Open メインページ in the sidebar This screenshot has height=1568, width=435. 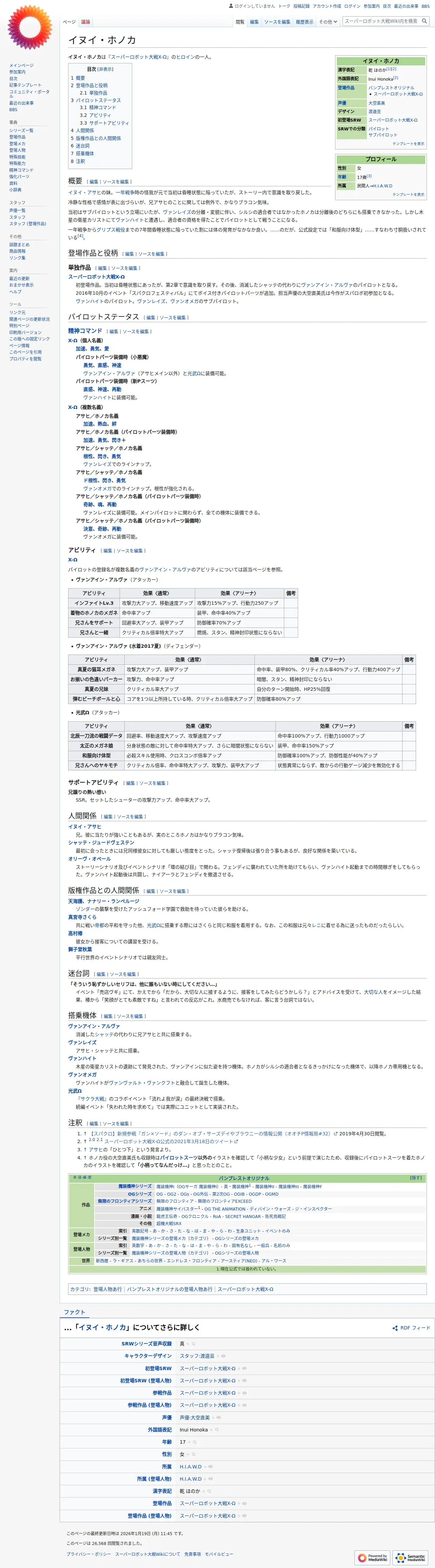coord(21,65)
